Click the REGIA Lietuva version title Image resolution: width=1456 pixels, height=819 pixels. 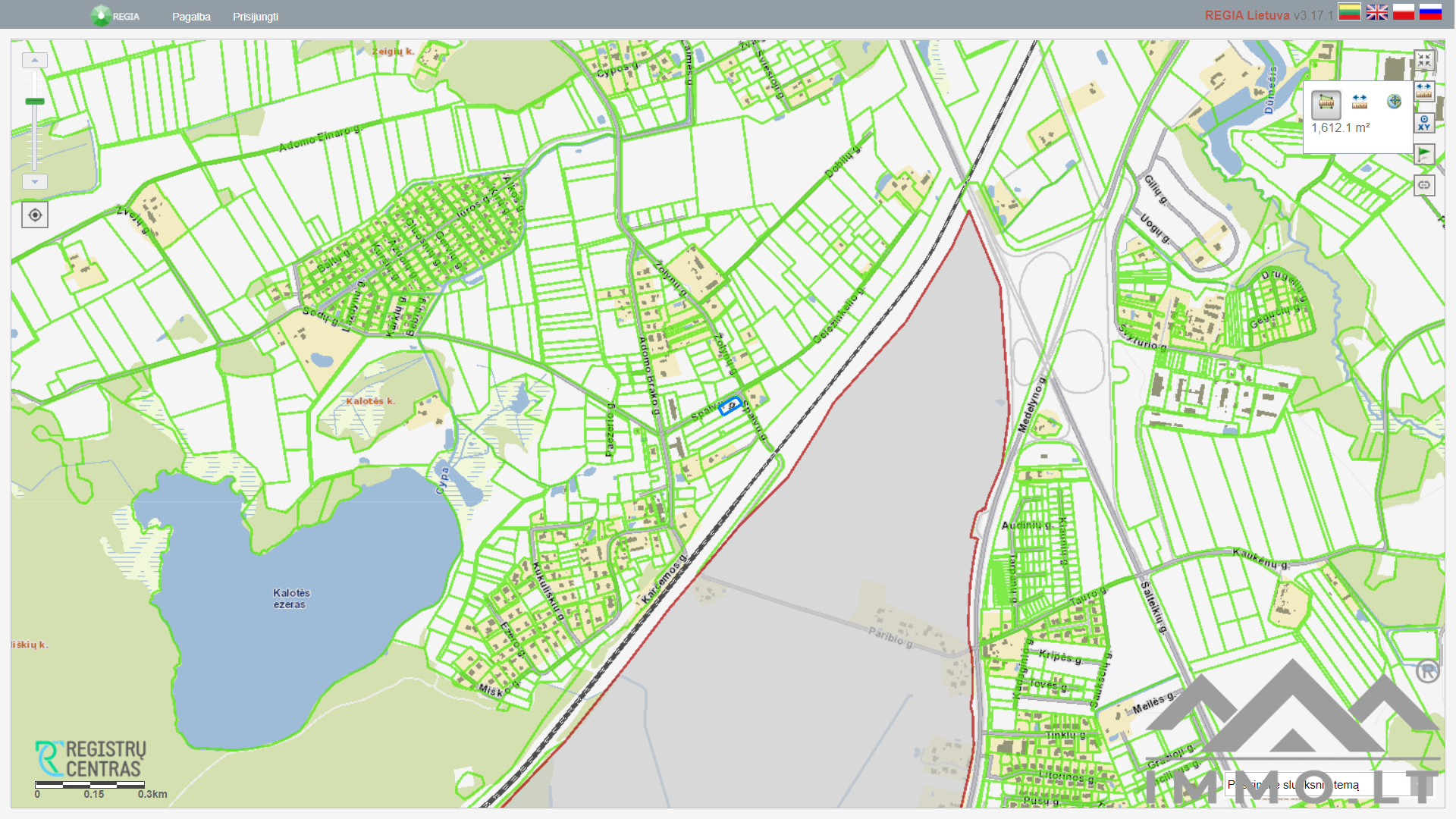[1269, 15]
